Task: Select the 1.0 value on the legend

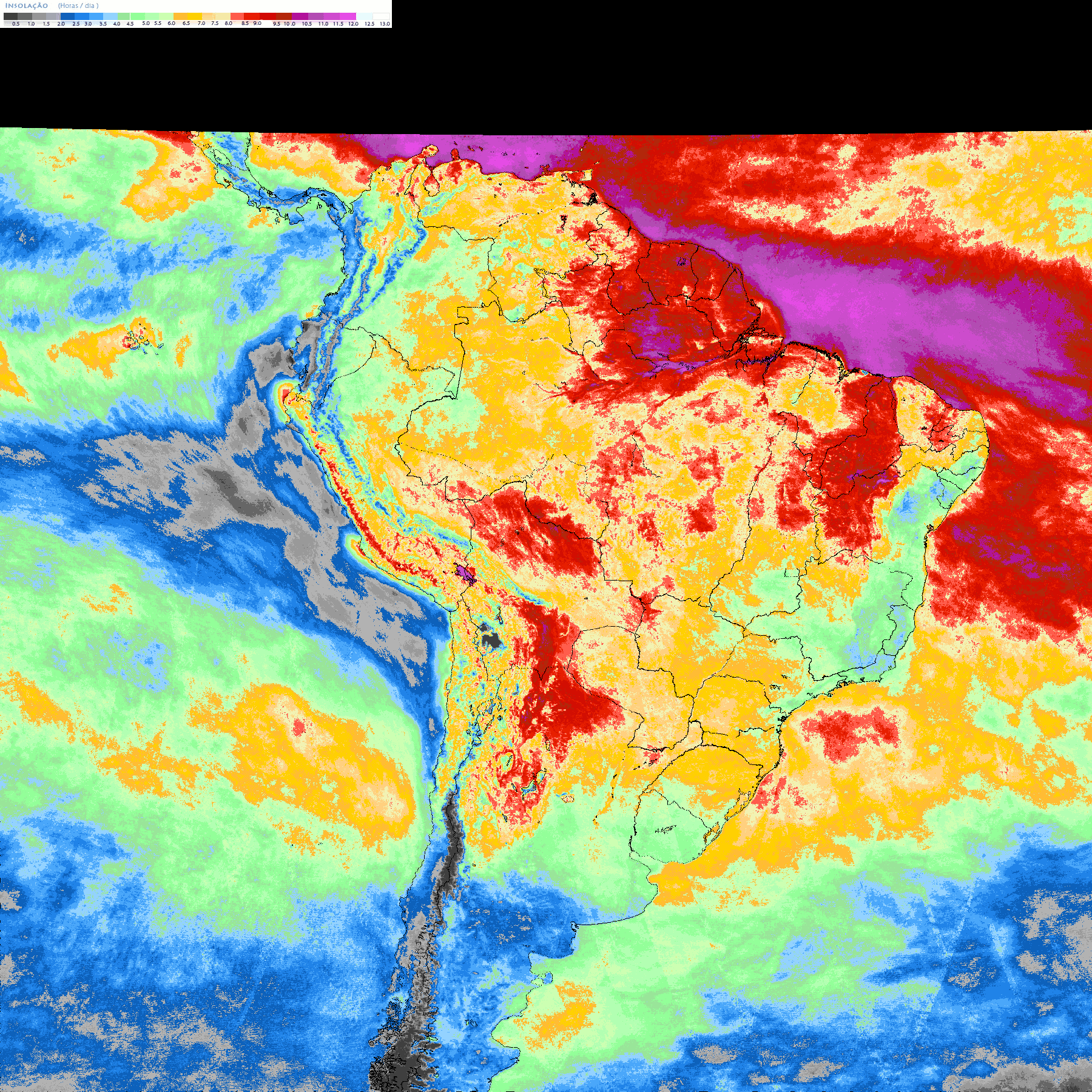Action: pyautogui.click(x=31, y=24)
